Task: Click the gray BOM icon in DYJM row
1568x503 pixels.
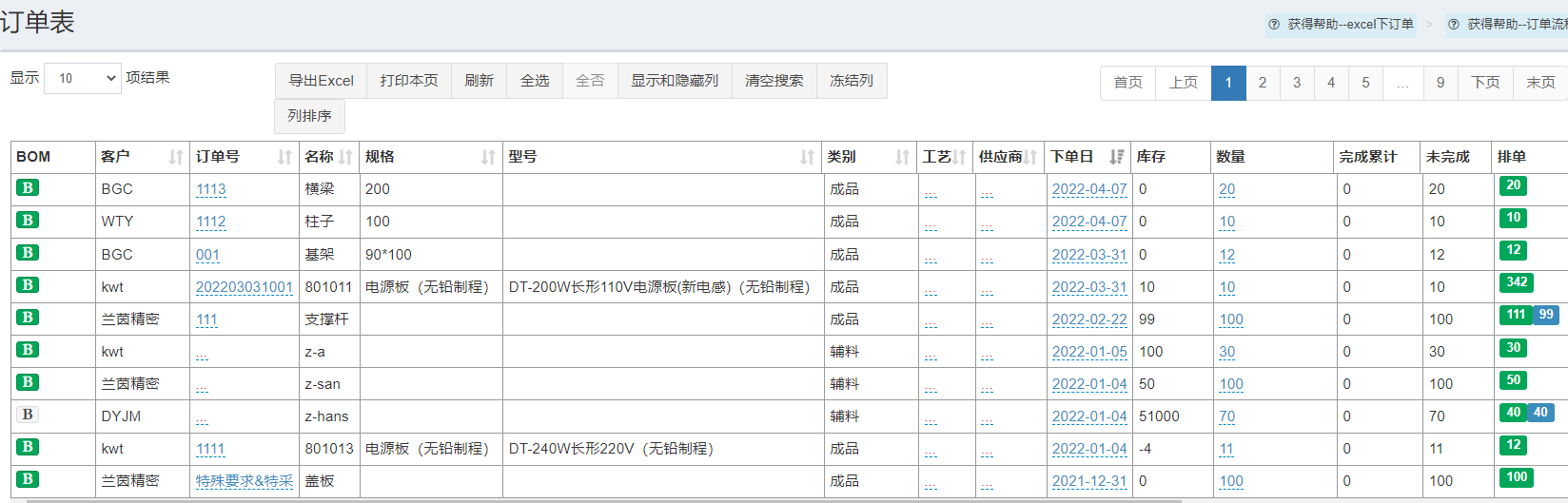Action: coord(28,415)
